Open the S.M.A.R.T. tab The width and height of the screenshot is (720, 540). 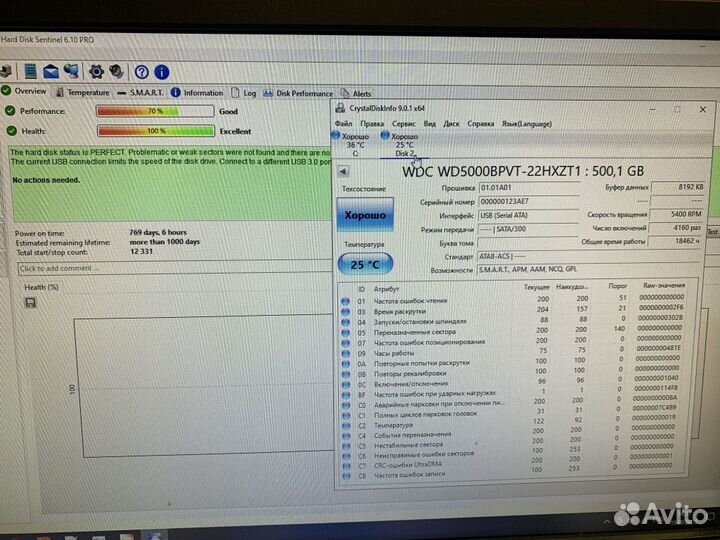[x=141, y=93]
